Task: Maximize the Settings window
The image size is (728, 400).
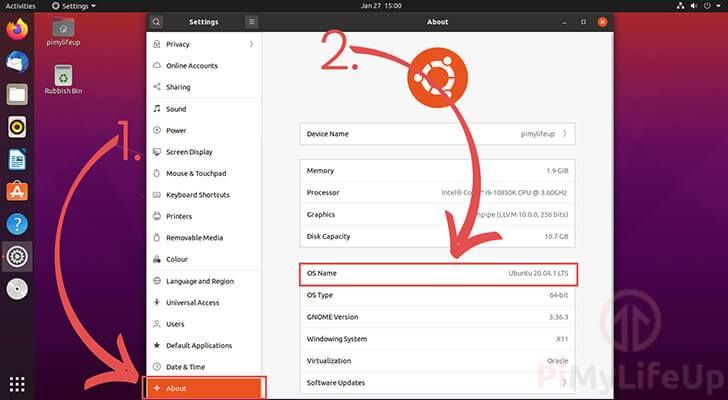Action: click(583, 22)
